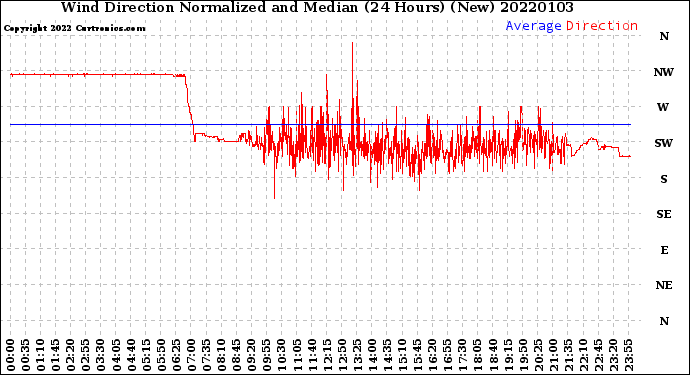Click the top N axis label

[664, 37]
